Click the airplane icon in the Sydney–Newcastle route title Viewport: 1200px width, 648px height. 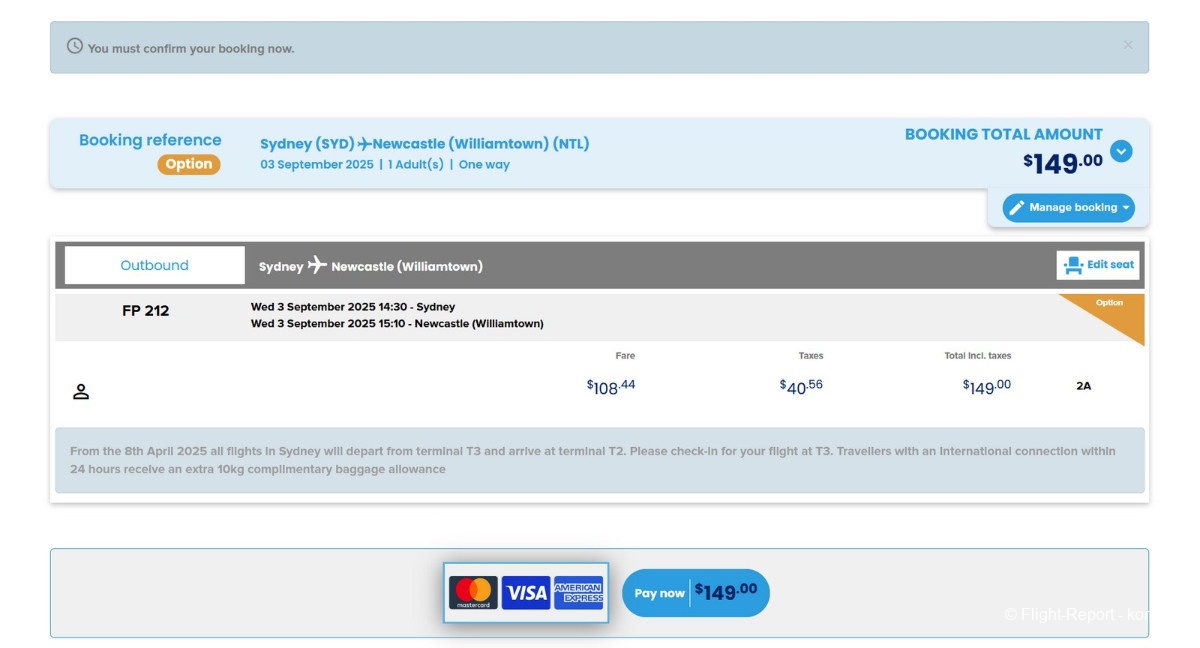tap(364, 144)
